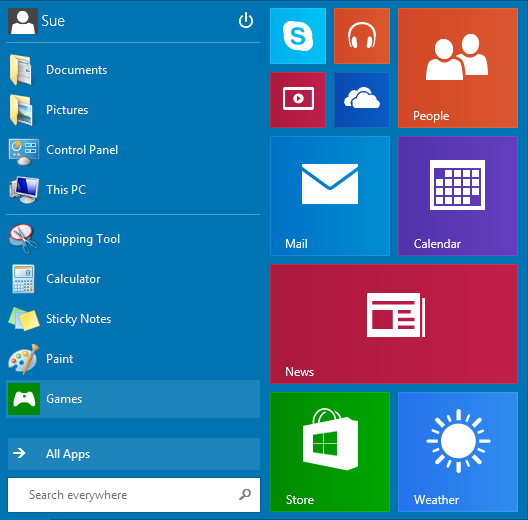Screen dimensions: 528x520
Task: Launch the Mail tile
Action: coord(330,196)
